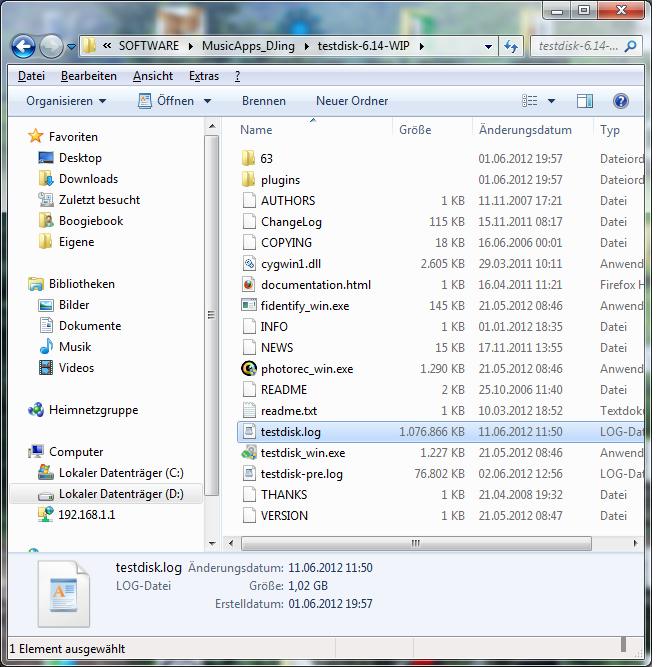Select the ChangeLog file
Screen dimensions: 660x667
click(291, 222)
